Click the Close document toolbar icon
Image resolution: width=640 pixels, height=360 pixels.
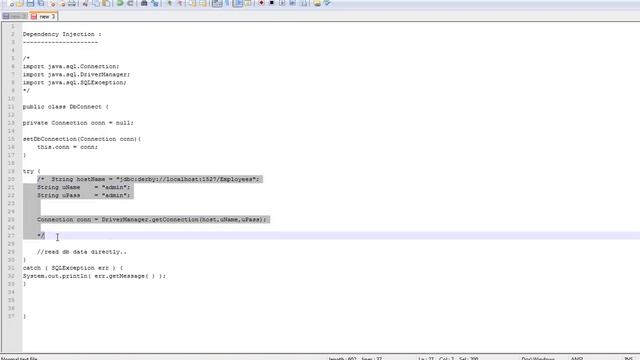point(53,3)
